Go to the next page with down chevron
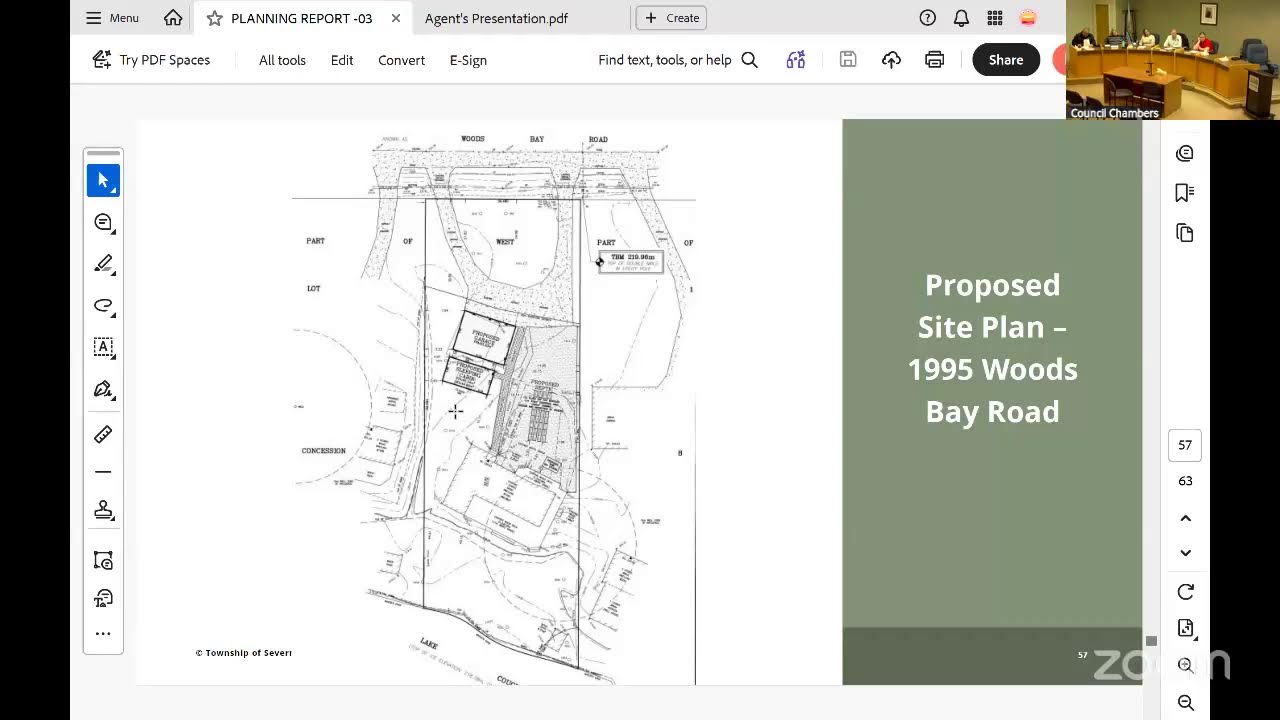1280x720 pixels. click(x=1185, y=553)
